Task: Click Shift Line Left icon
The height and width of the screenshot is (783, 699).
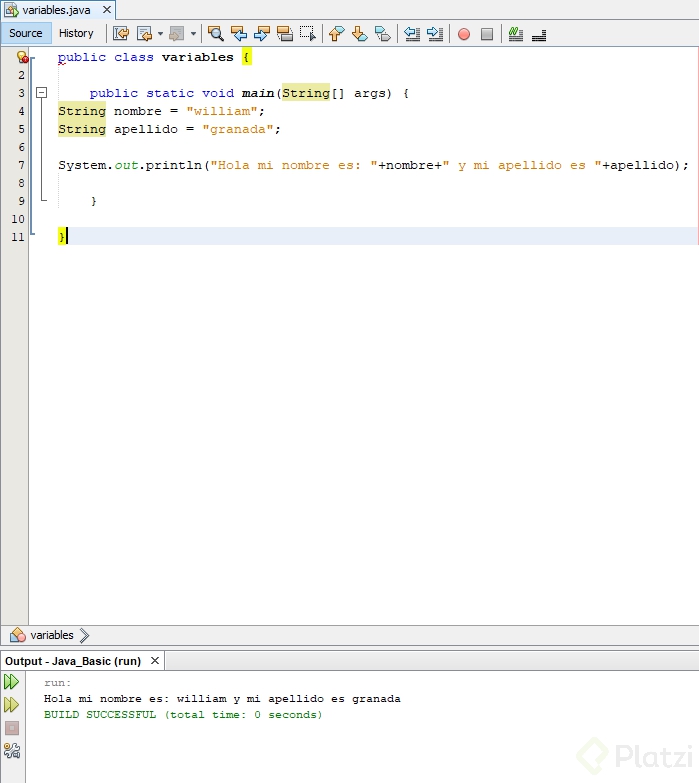Action: tap(412, 33)
